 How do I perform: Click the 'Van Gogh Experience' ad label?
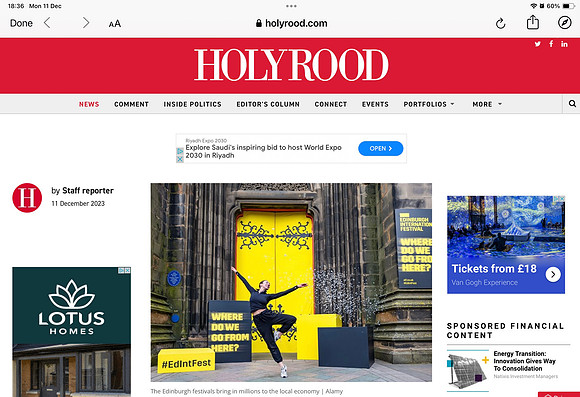(x=485, y=283)
